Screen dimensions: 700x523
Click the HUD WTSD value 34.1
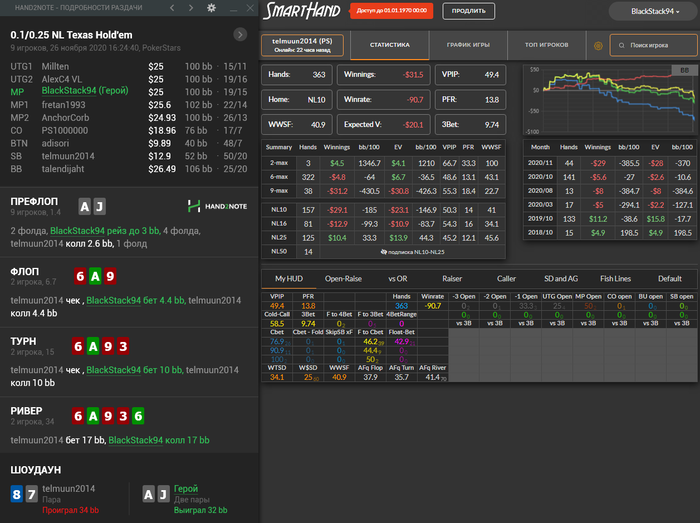(x=277, y=378)
